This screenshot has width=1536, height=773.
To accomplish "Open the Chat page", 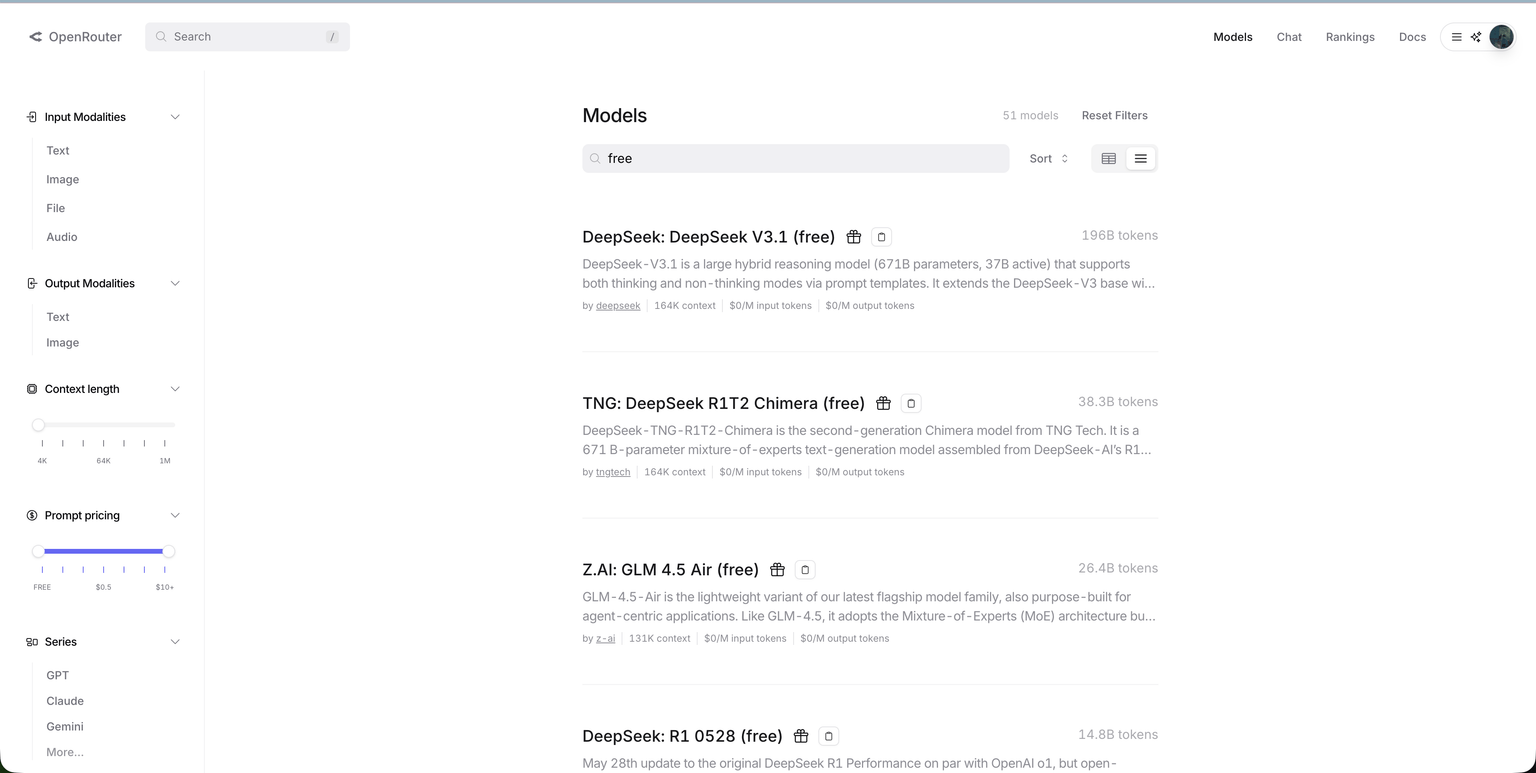I will (x=1288, y=37).
